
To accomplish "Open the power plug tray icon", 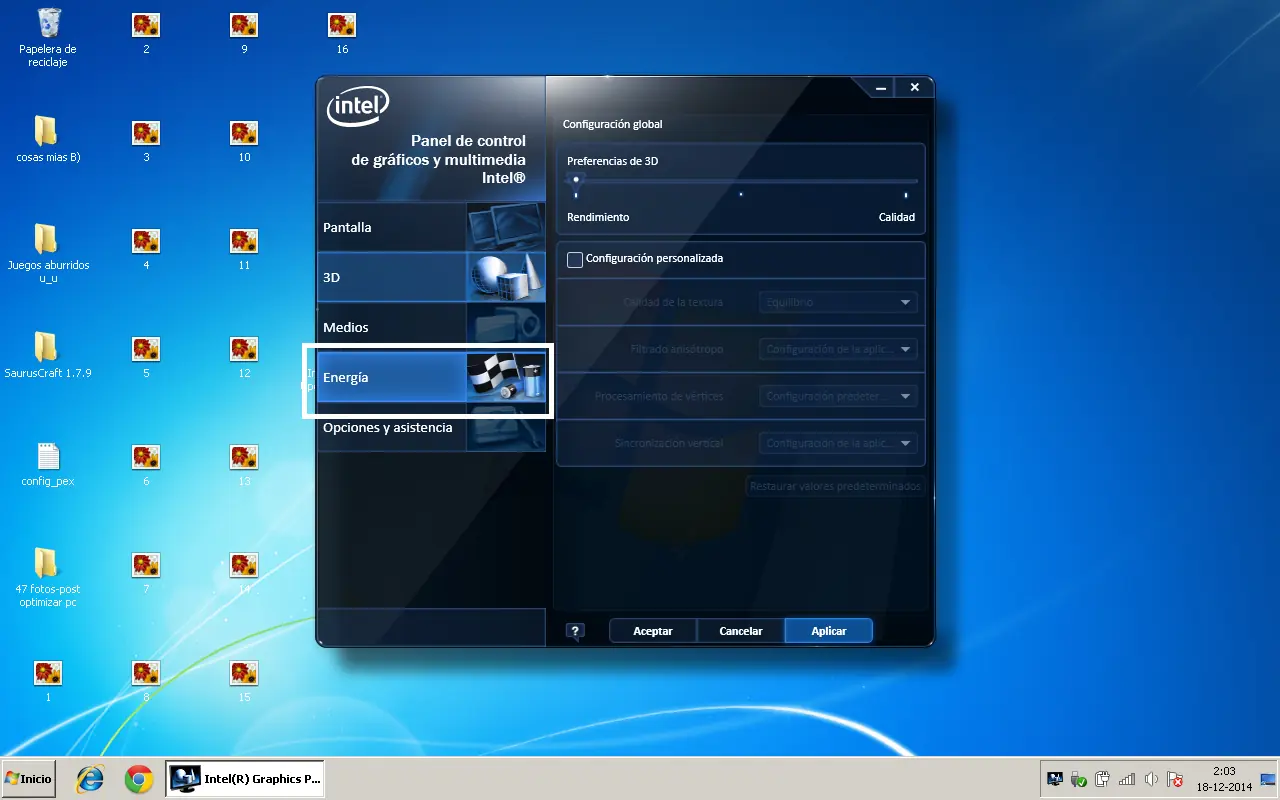I will tap(1103, 779).
